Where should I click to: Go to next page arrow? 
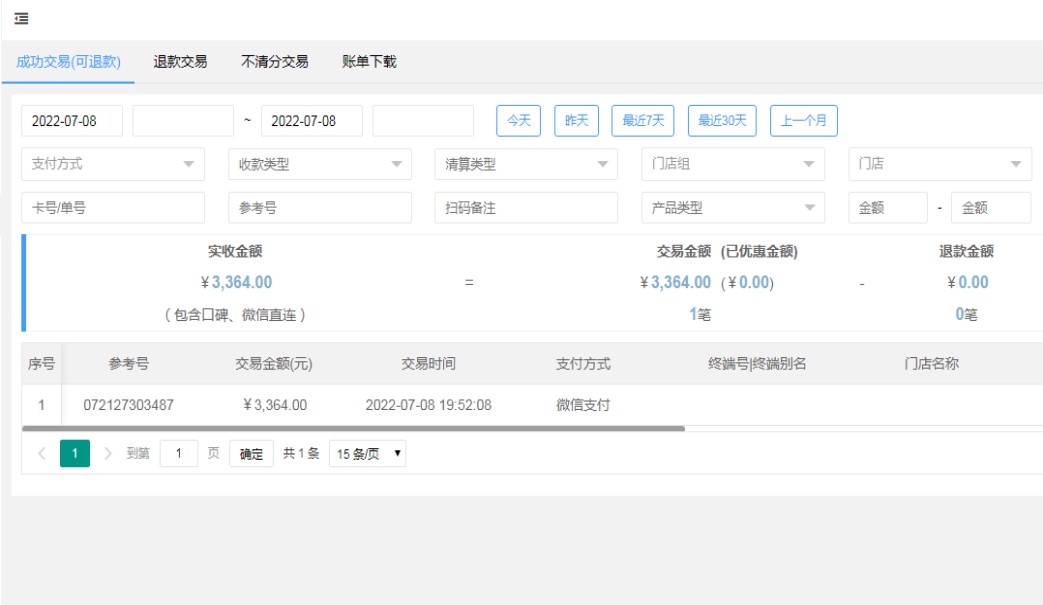(108, 454)
